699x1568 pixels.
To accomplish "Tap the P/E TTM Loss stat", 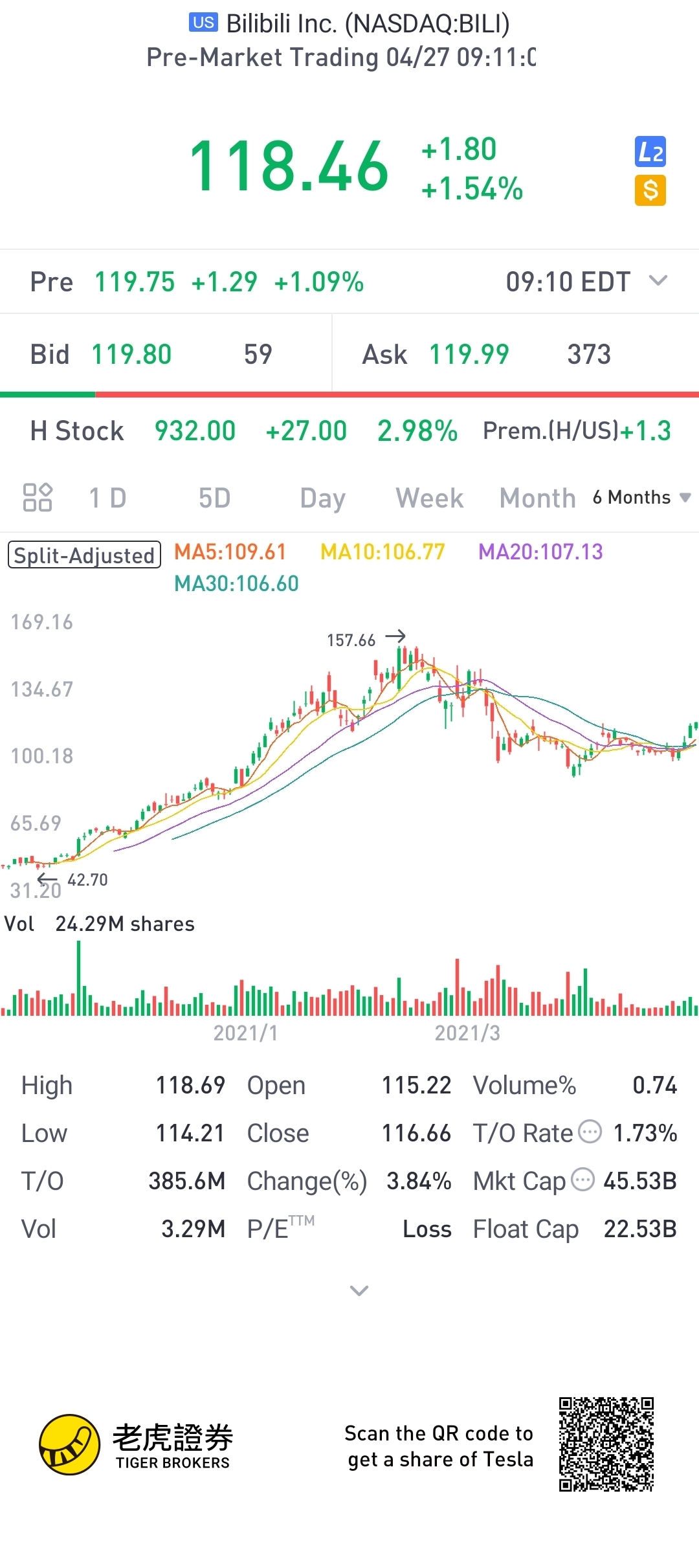I will (x=349, y=1227).
